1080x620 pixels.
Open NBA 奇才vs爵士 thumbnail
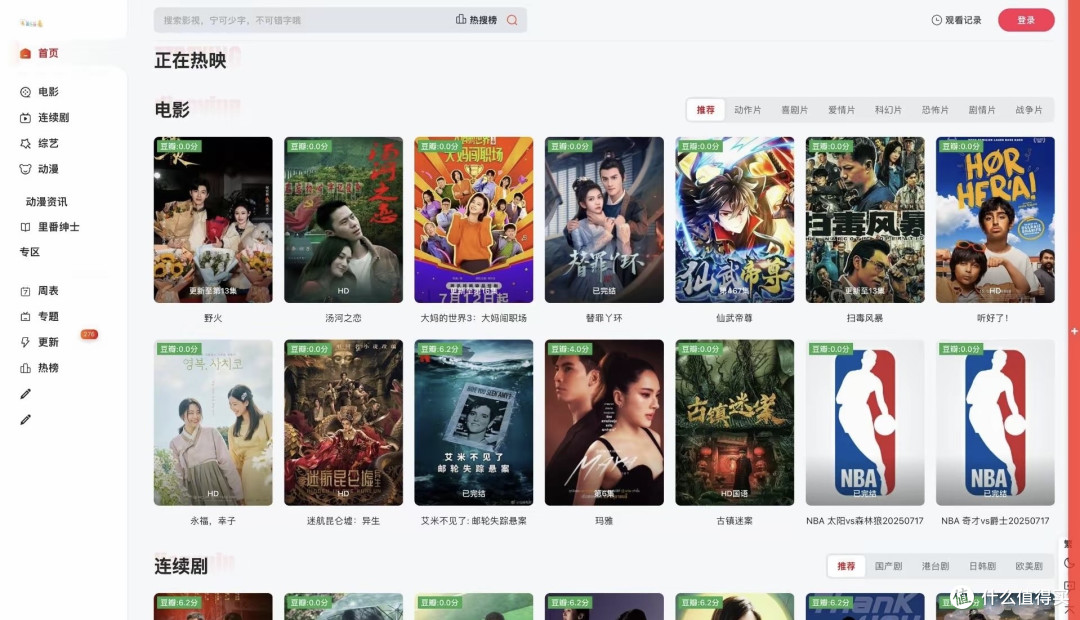[x=995, y=422]
